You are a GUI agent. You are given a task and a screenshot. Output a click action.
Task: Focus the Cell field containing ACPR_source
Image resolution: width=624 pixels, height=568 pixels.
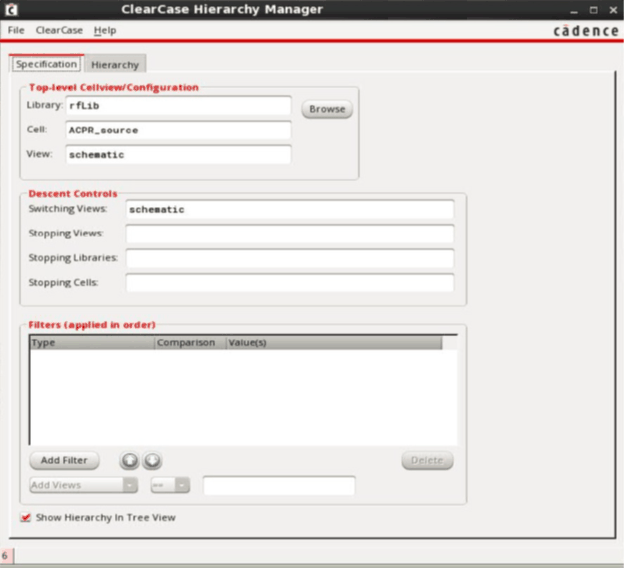pyautogui.click(x=178, y=130)
